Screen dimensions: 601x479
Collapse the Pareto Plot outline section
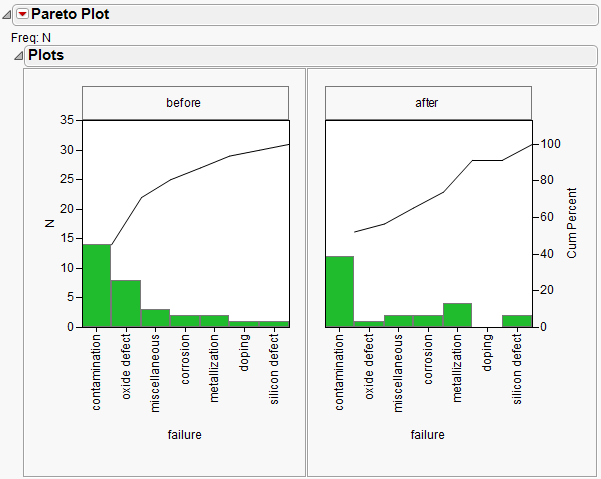click(7, 14)
